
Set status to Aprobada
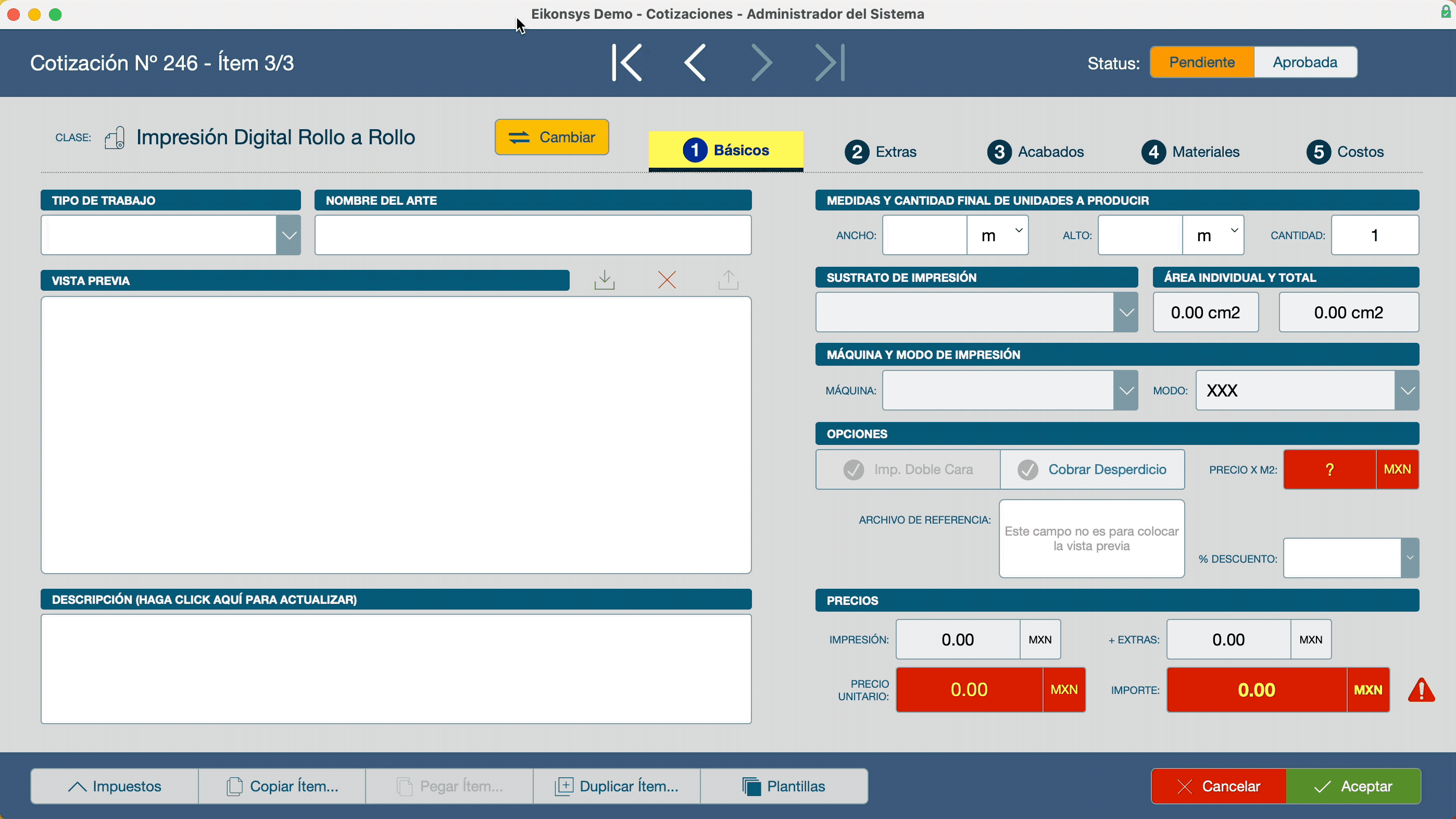1305,62
